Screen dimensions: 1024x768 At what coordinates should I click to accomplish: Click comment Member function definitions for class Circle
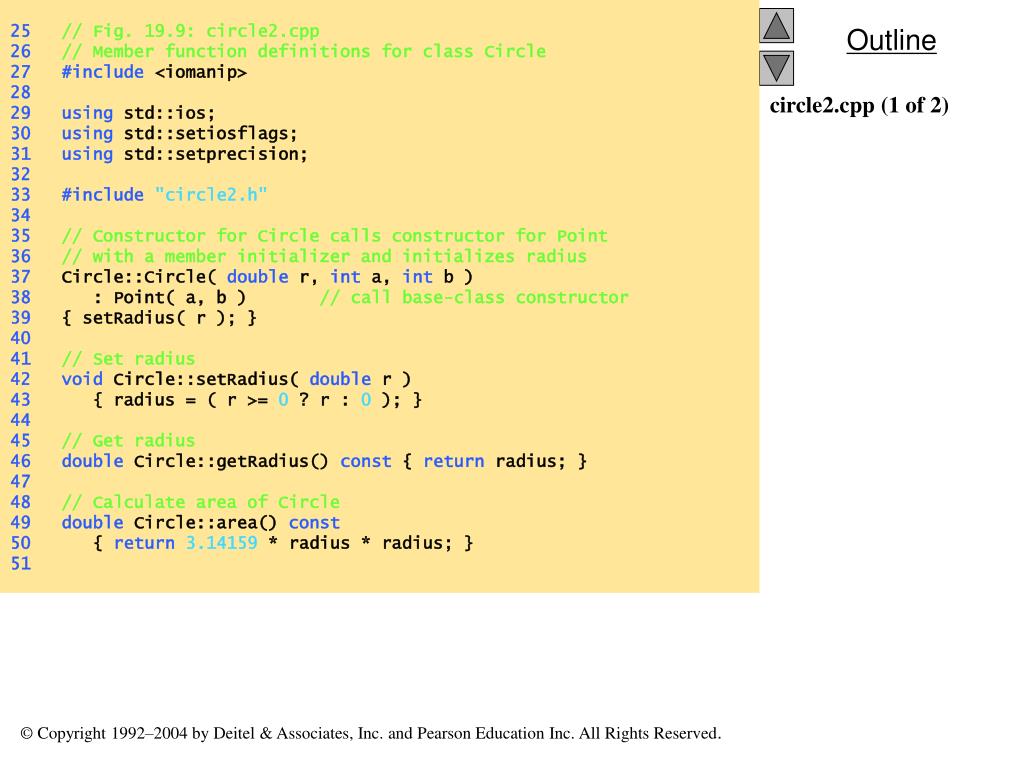pos(304,51)
